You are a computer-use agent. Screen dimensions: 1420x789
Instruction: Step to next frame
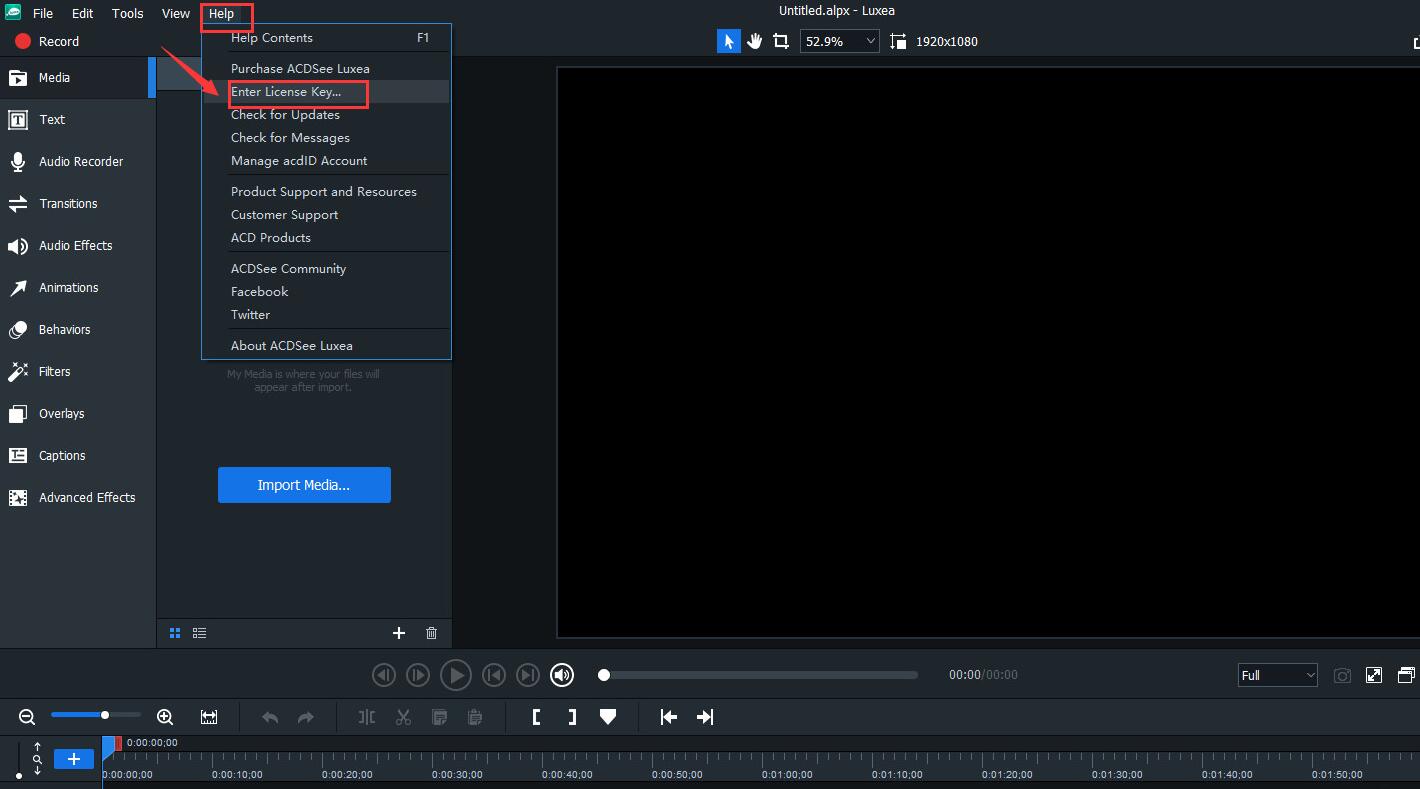418,675
